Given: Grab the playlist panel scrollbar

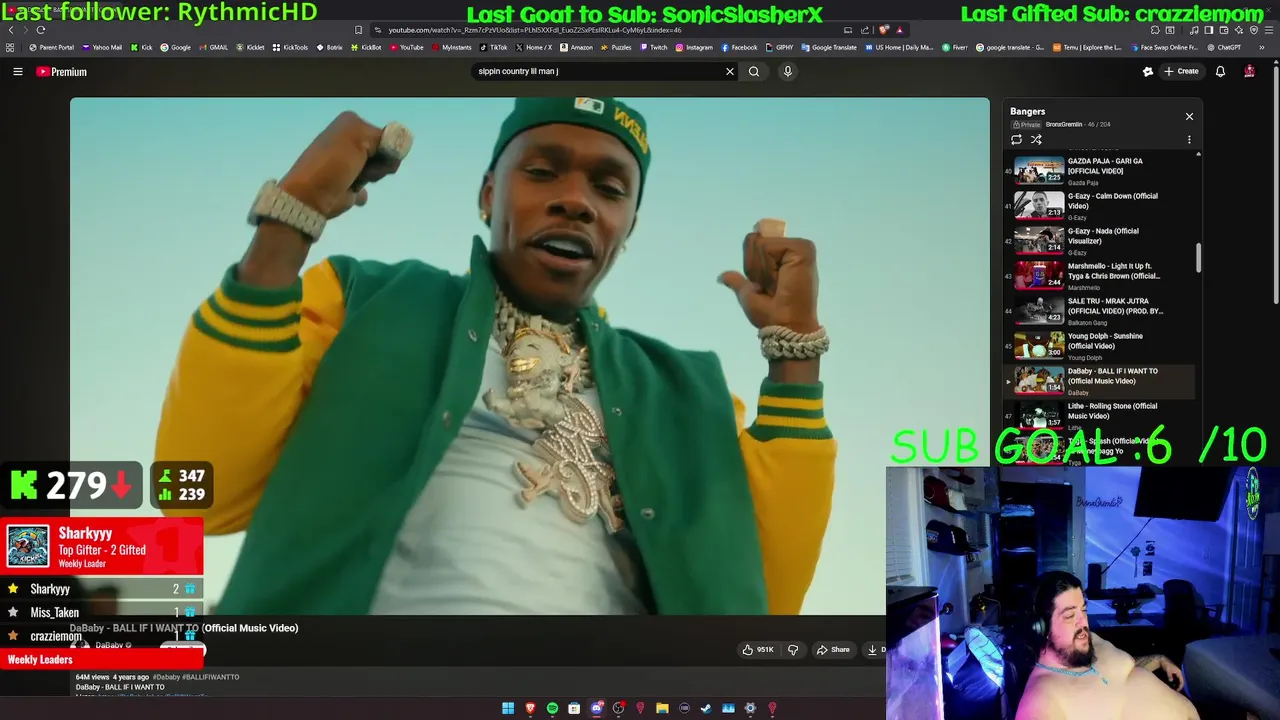Looking at the screenshot, I should (1198, 258).
